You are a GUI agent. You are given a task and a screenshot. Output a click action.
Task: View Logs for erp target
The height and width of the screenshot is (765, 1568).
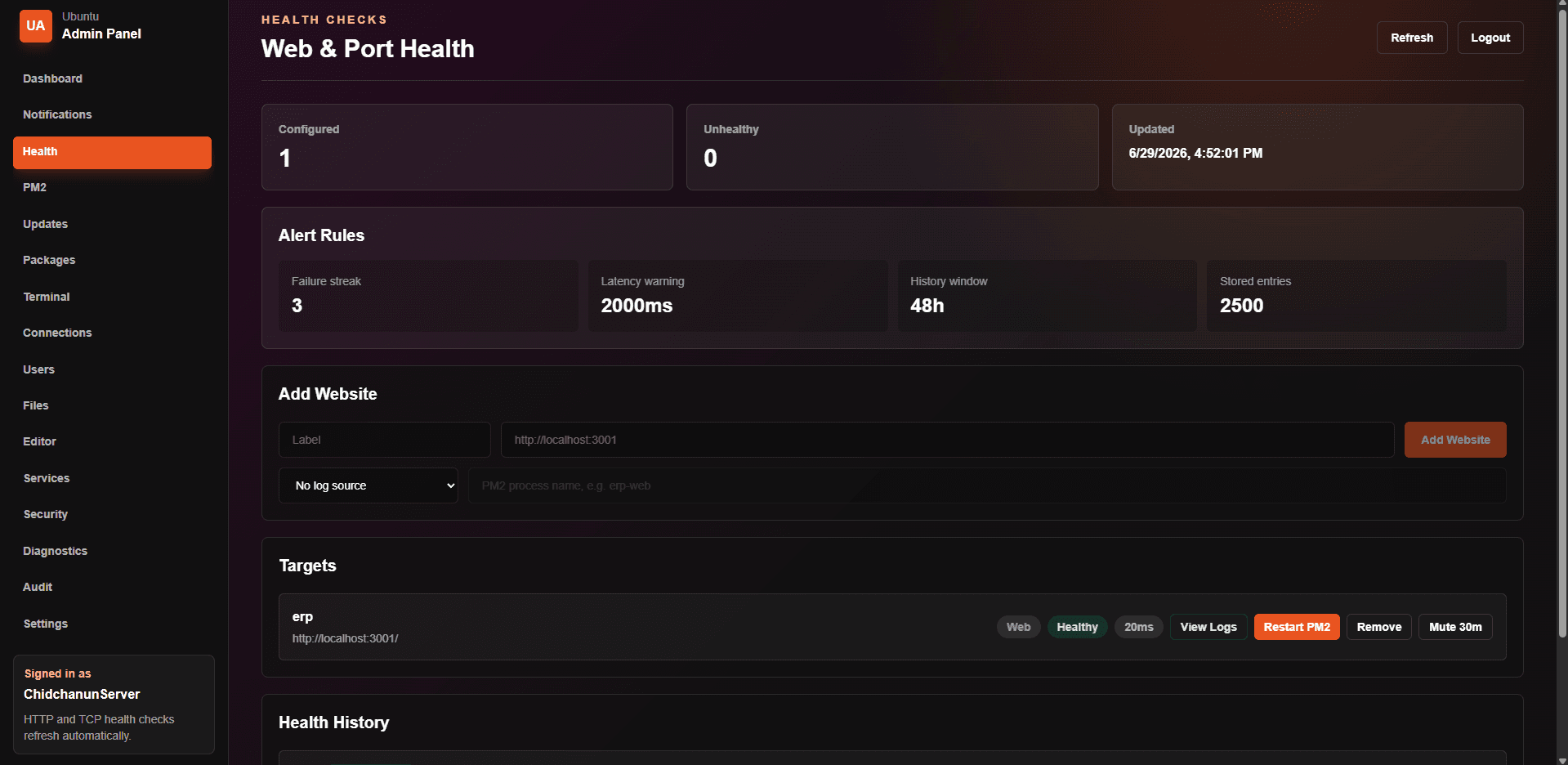1208,627
